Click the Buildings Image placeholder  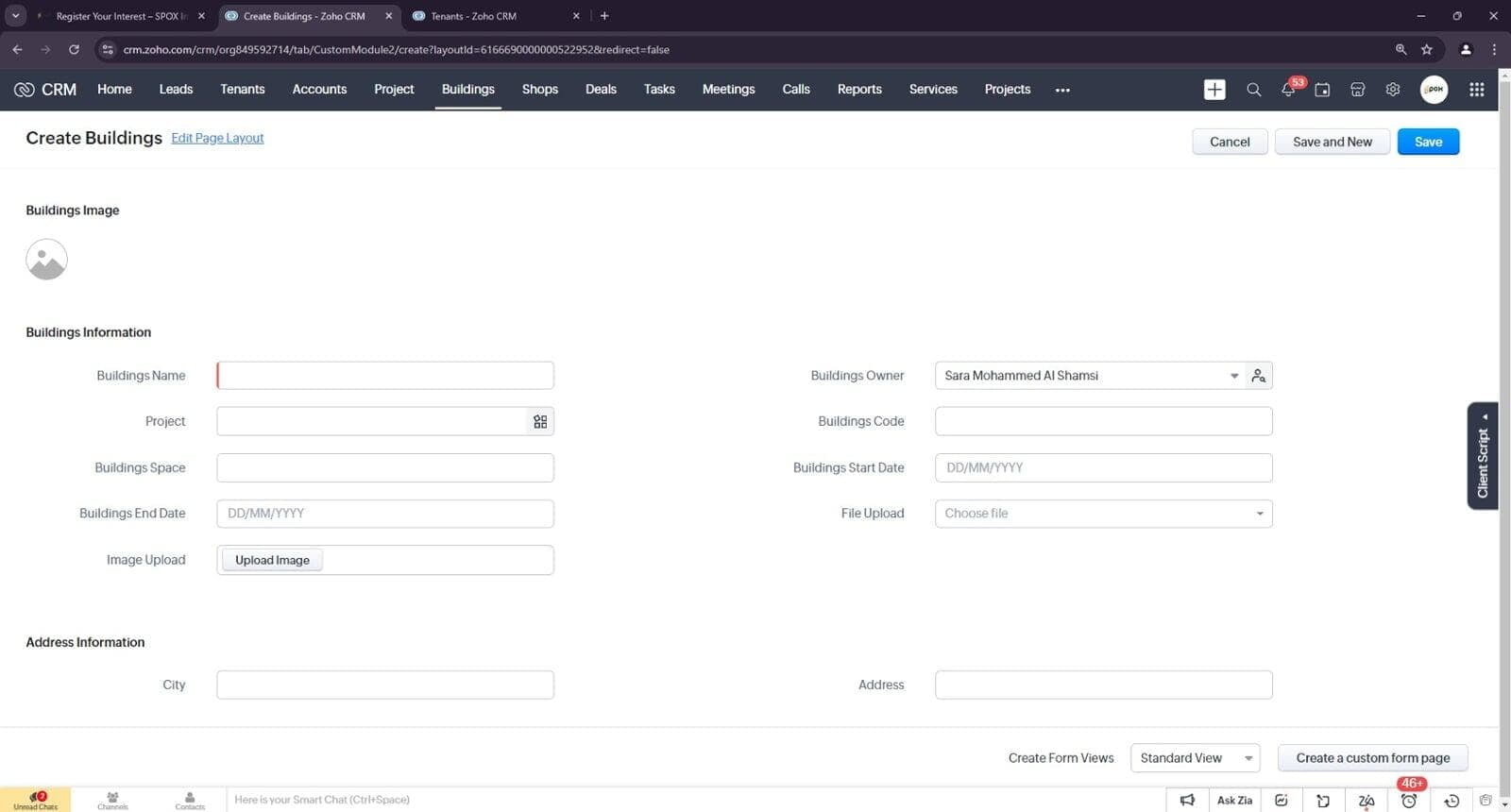pyautogui.click(x=46, y=260)
